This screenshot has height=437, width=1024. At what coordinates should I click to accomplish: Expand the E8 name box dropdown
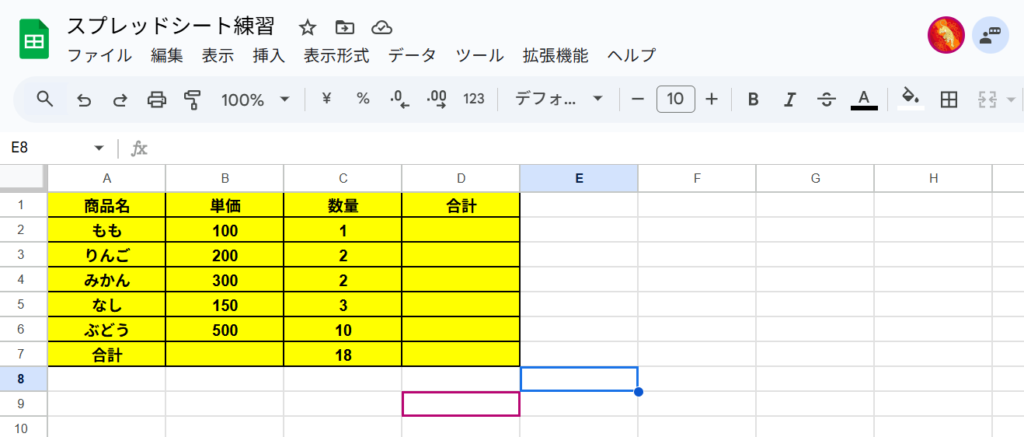99,148
